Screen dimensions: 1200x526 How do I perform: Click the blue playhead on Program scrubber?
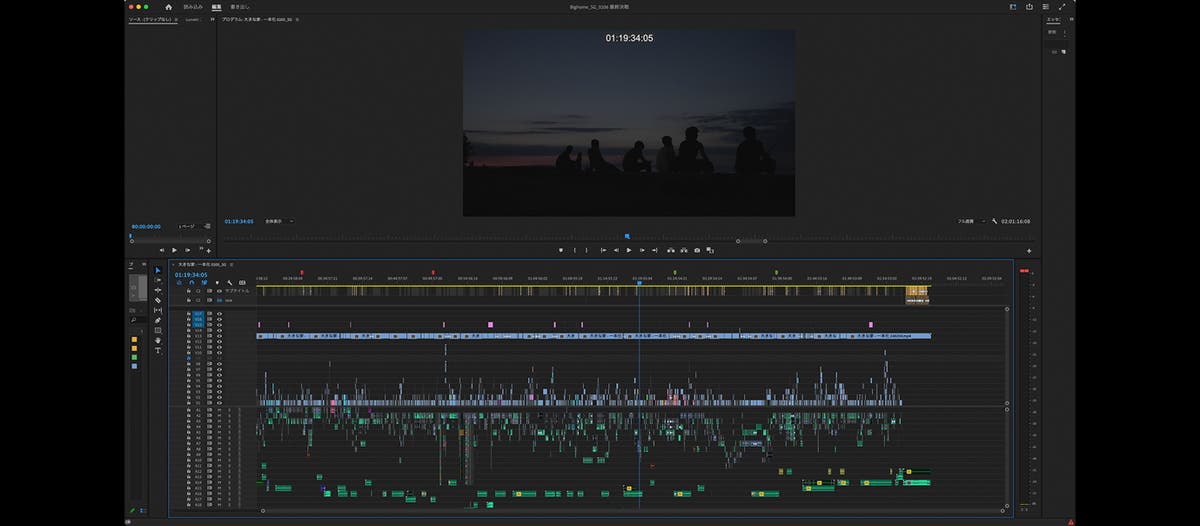point(627,237)
